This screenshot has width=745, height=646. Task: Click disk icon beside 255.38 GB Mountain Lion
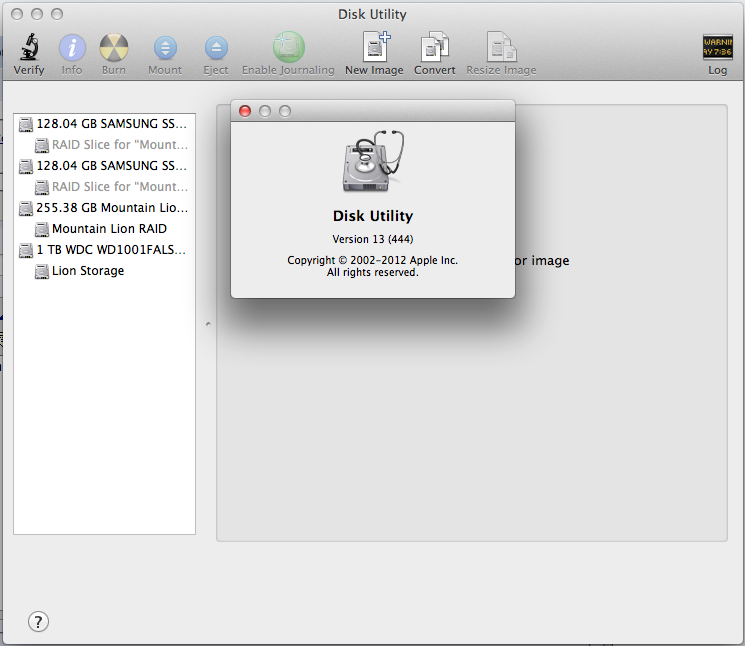(x=26, y=208)
